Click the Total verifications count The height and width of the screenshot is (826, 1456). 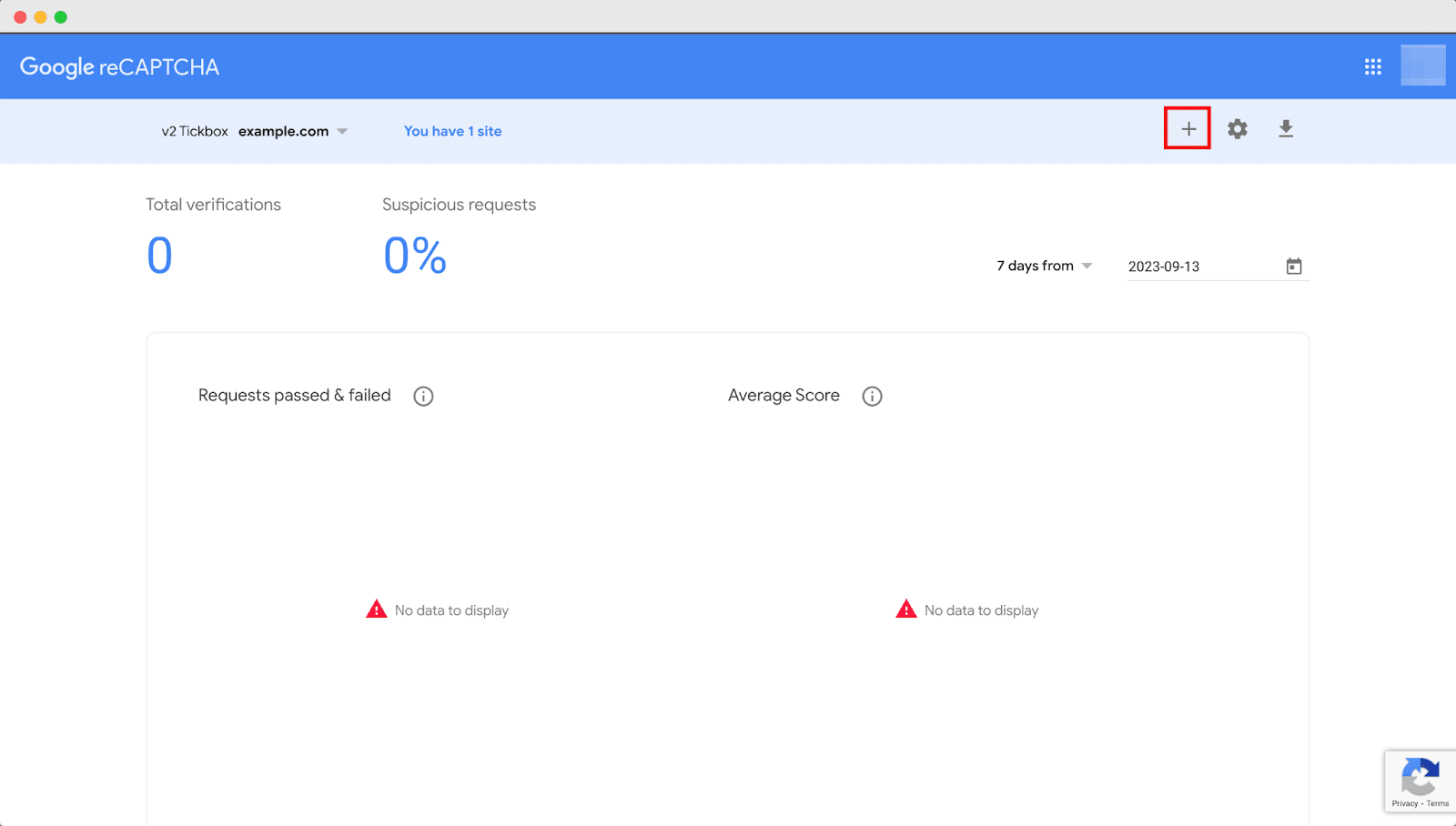[159, 256]
